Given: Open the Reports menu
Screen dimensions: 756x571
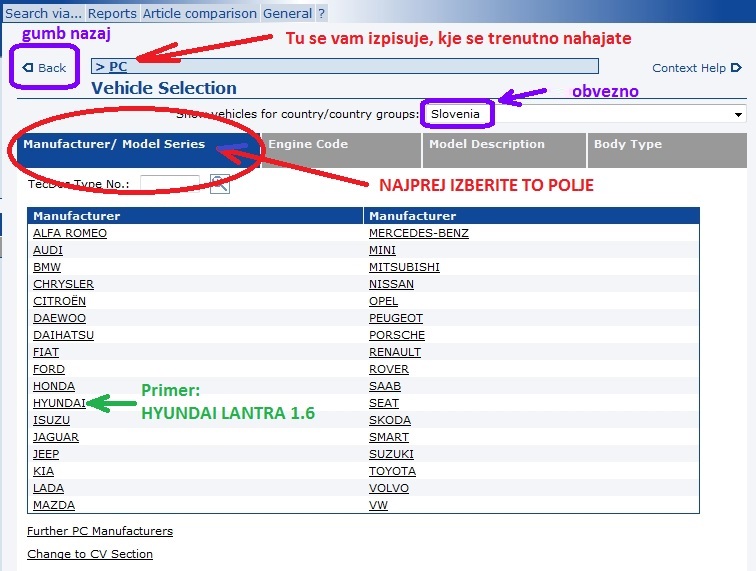Looking at the screenshot, I should [x=112, y=13].
